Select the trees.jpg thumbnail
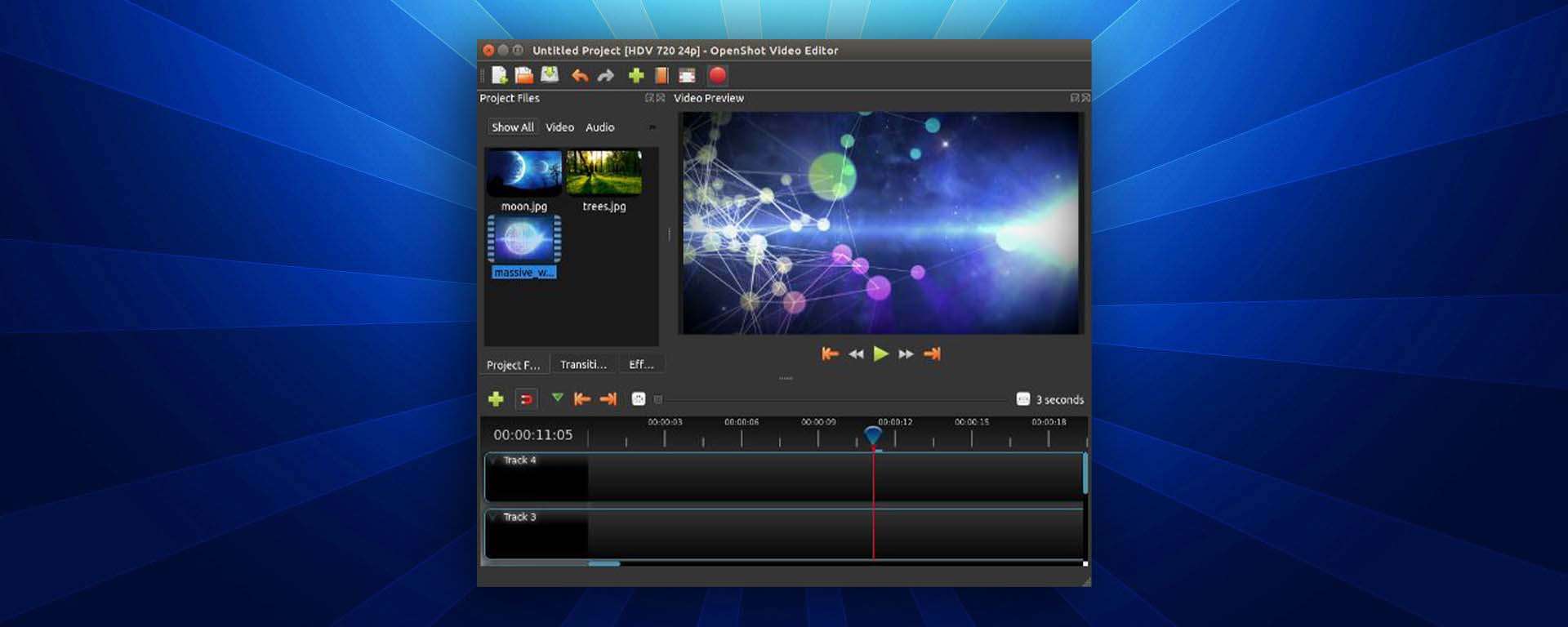Screen dimensions: 1568x627 coord(604,172)
